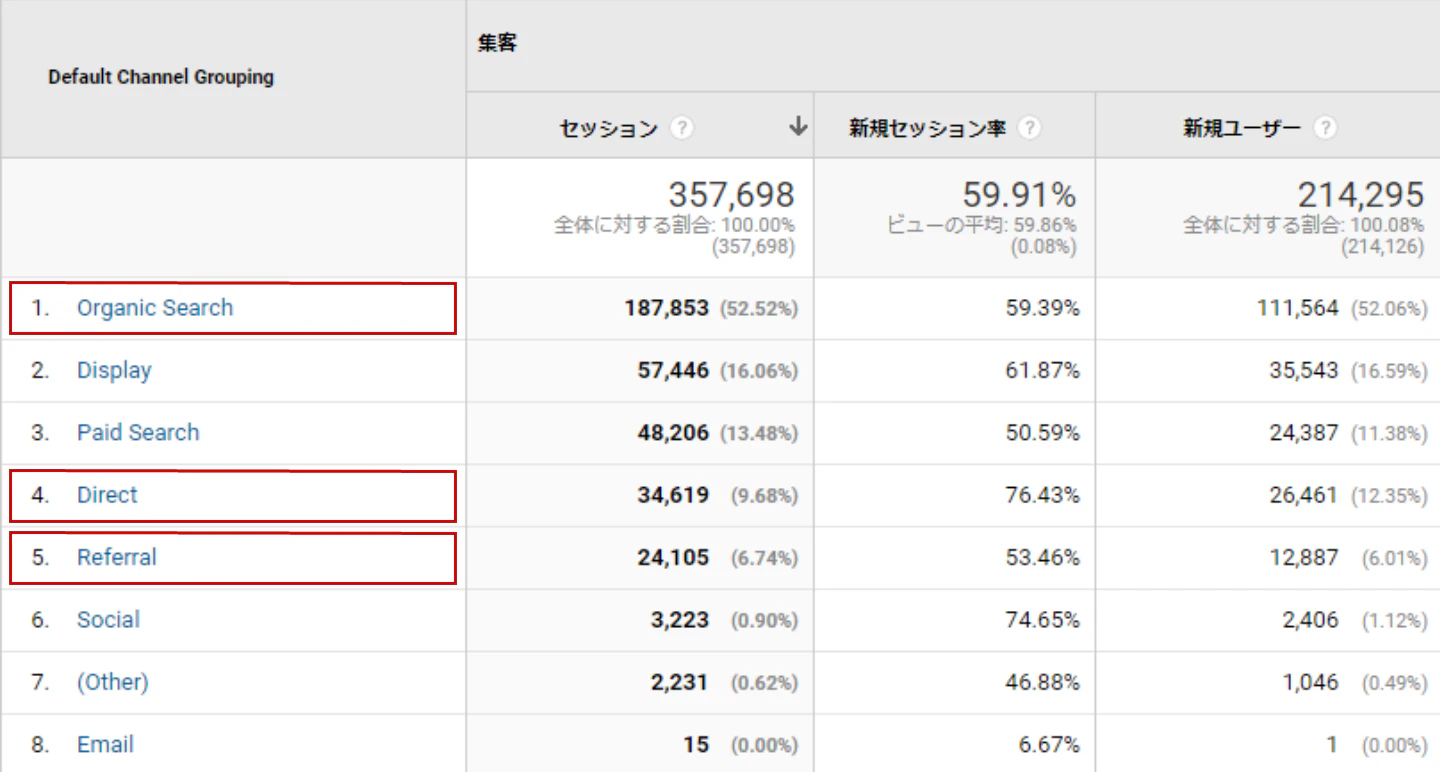
Task: Click the Default Channel Grouping header
Action: click(161, 77)
